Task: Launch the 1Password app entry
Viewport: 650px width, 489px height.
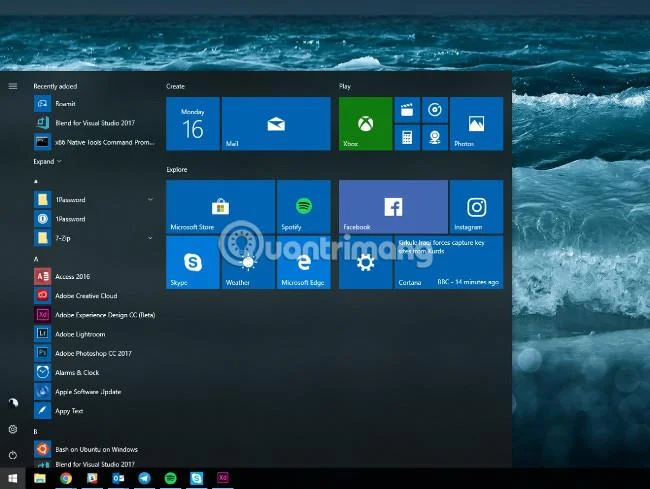Action: (95, 219)
